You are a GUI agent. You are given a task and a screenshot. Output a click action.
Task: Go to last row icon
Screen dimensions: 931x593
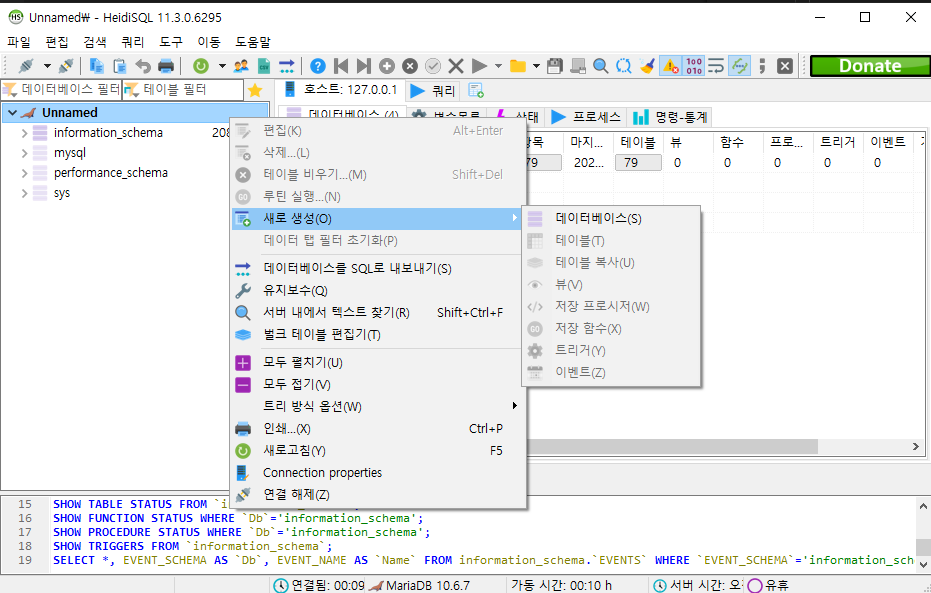tap(363, 66)
